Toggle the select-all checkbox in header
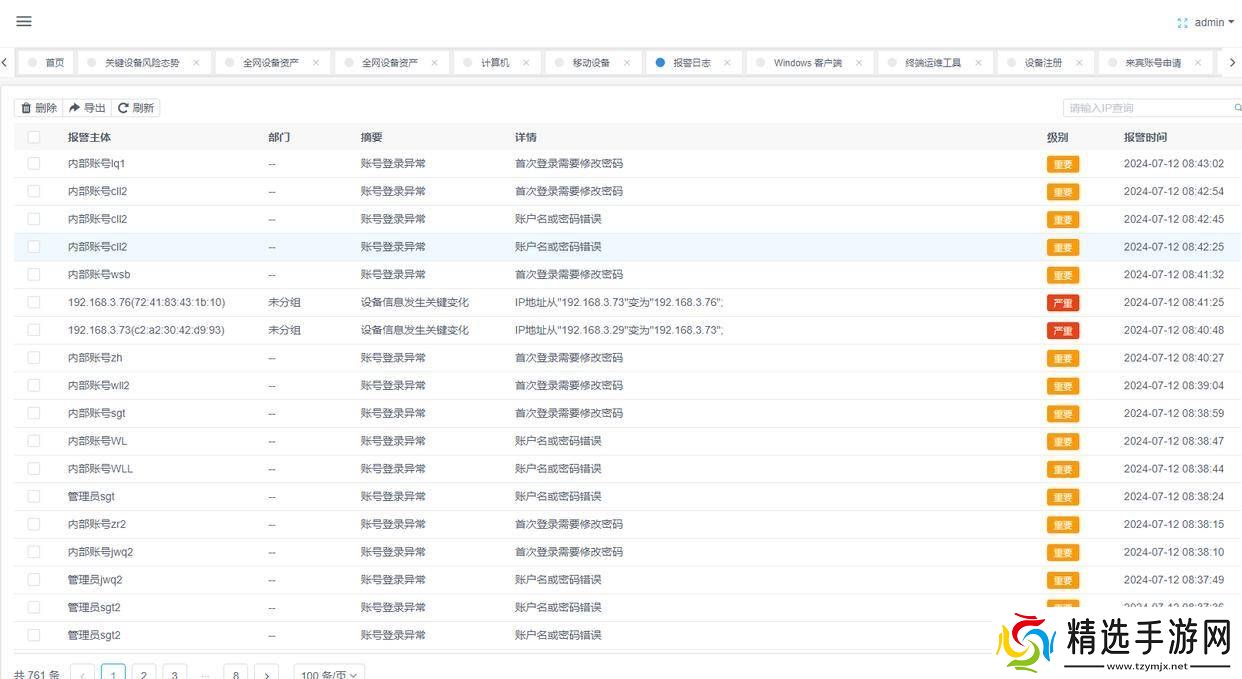Viewport: 1242px width, 679px height. tap(34, 137)
